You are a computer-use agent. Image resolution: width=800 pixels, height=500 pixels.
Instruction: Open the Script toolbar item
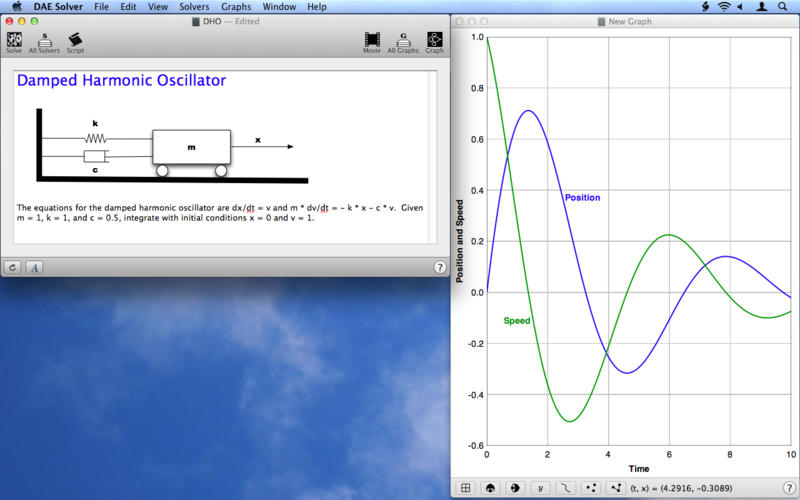pyautogui.click(x=75, y=41)
